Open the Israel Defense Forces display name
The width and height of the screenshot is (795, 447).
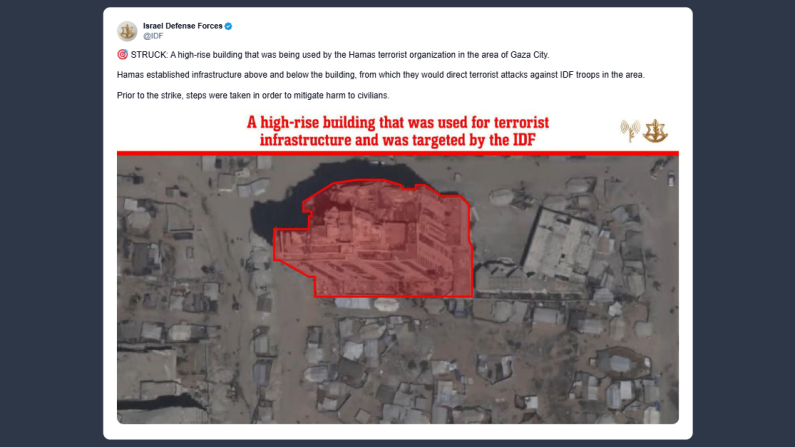183,26
